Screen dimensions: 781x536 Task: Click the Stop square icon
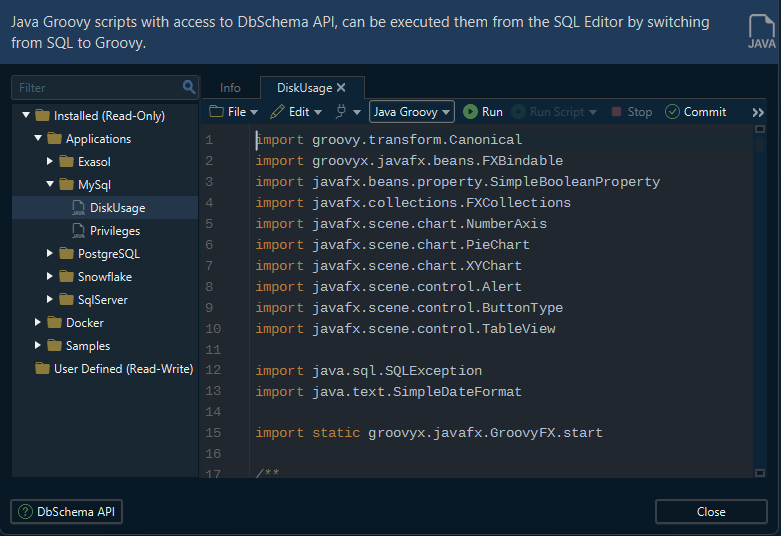click(x=616, y=112)
